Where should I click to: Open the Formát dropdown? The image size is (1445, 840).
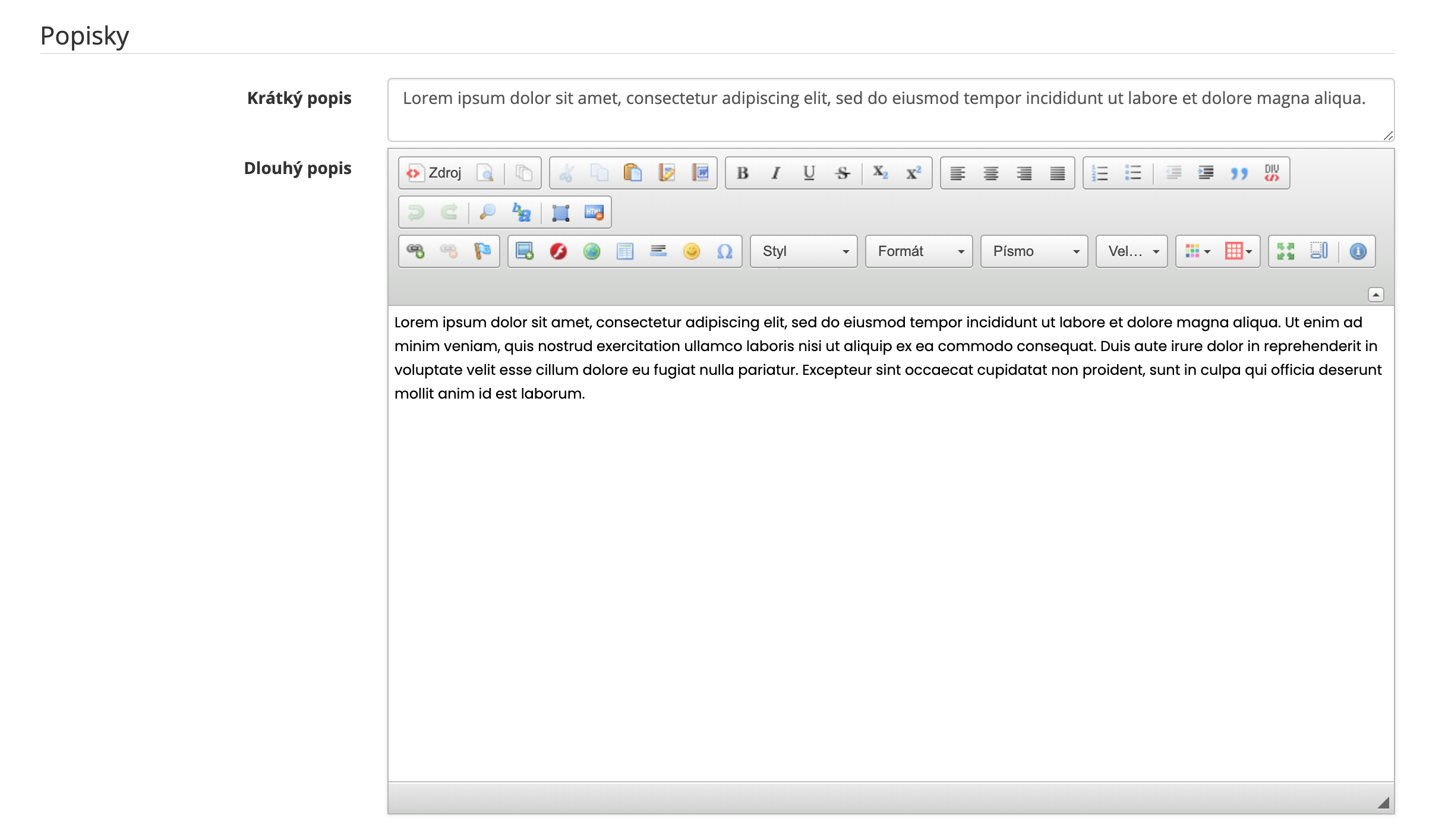point(919,251)
